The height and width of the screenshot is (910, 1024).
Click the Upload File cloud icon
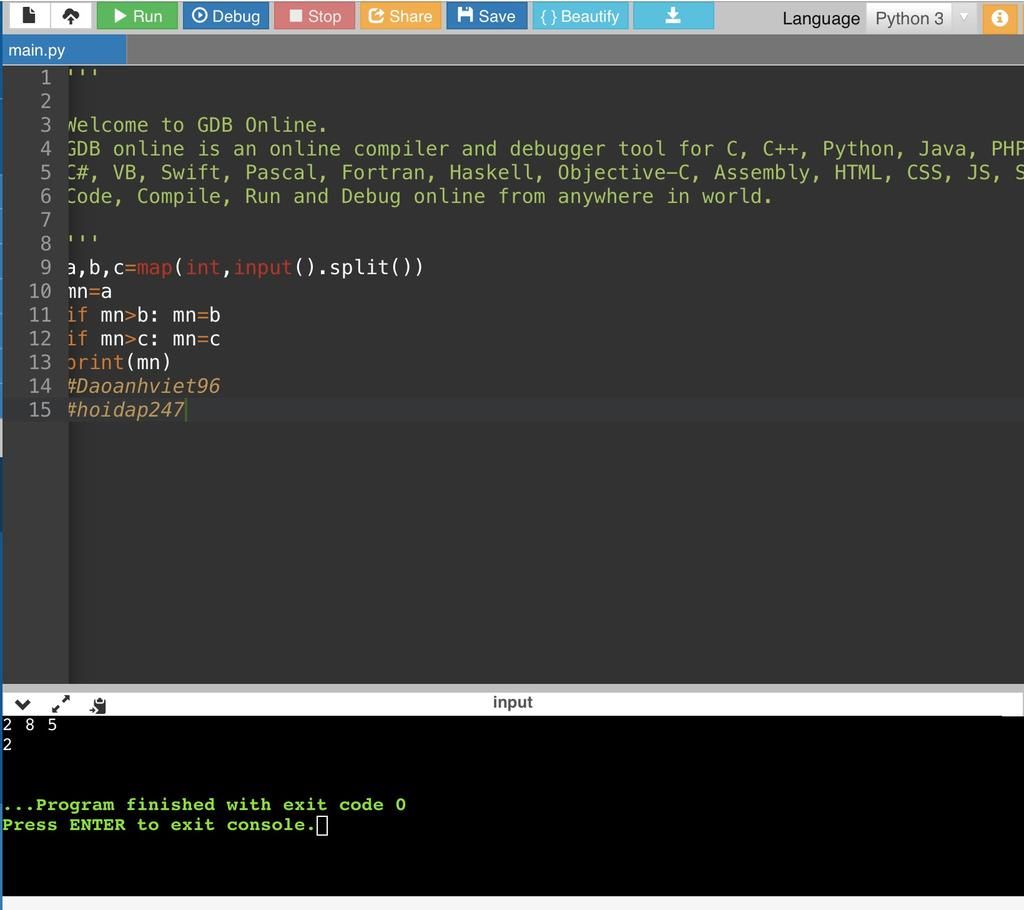[71, 15]
